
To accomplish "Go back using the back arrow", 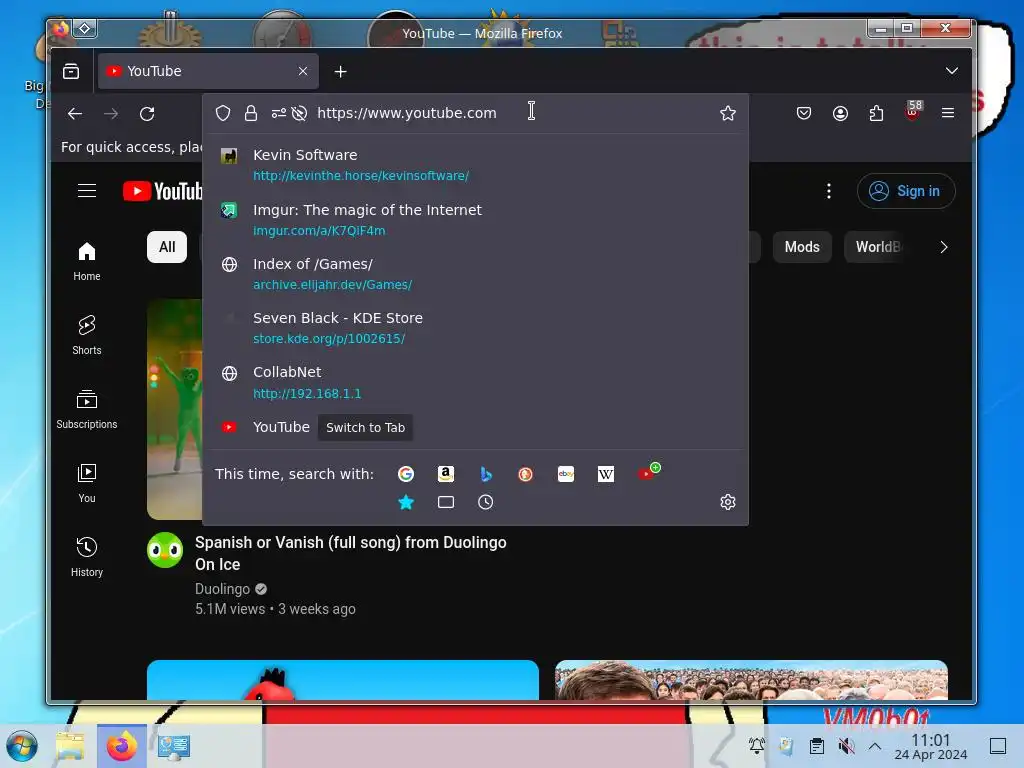I will tap(75, 114).
